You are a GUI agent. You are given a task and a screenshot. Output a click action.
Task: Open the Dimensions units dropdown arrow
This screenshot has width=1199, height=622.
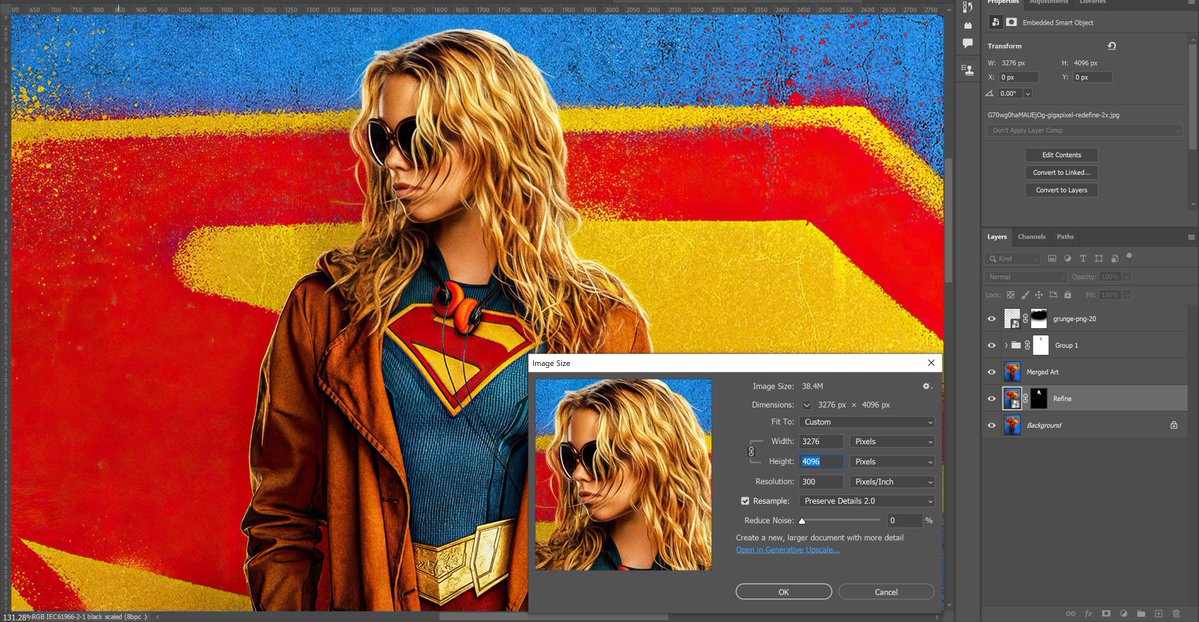click(x=807, y=405)
